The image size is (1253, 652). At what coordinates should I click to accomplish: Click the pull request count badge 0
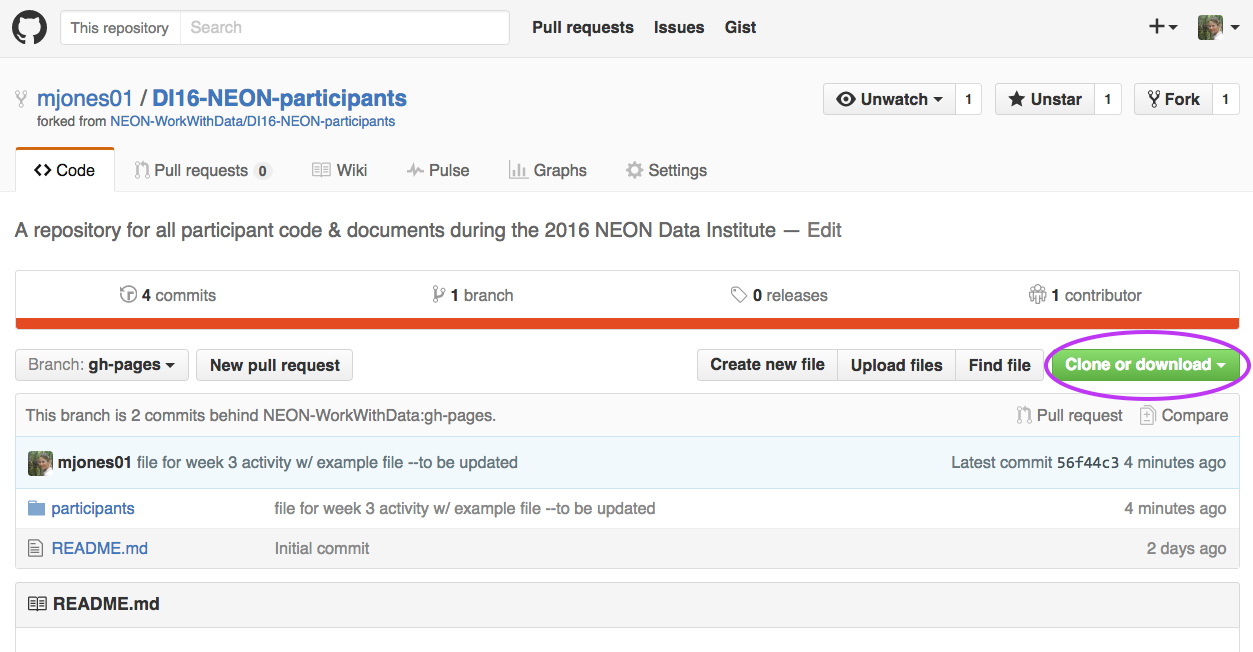pyautogui.click(x=263, y=171)
